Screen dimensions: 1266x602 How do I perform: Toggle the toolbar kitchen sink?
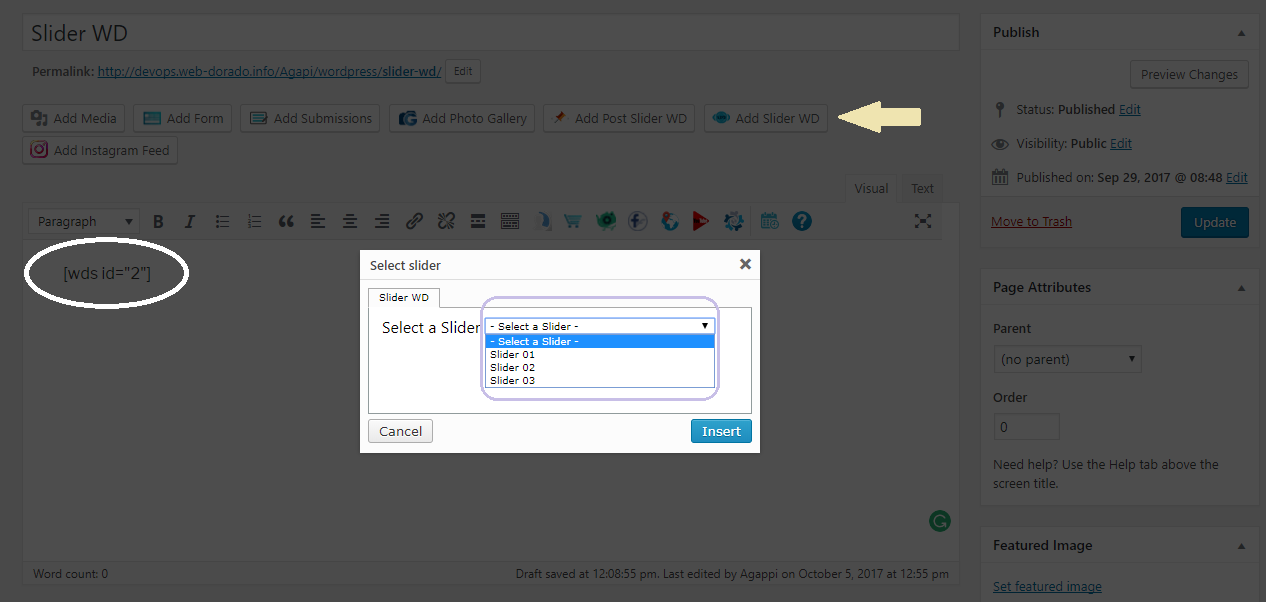pyautogui.click(x=510, y=222)
